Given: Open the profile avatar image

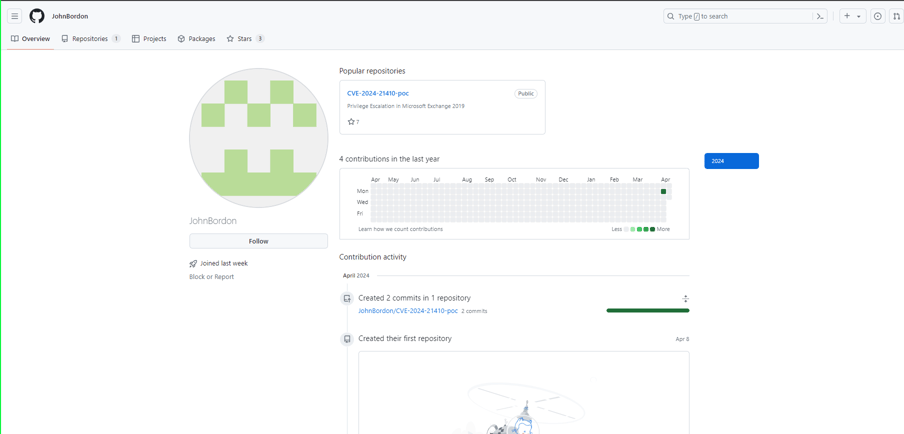Looking at the screenshot, I should [258, 138].
